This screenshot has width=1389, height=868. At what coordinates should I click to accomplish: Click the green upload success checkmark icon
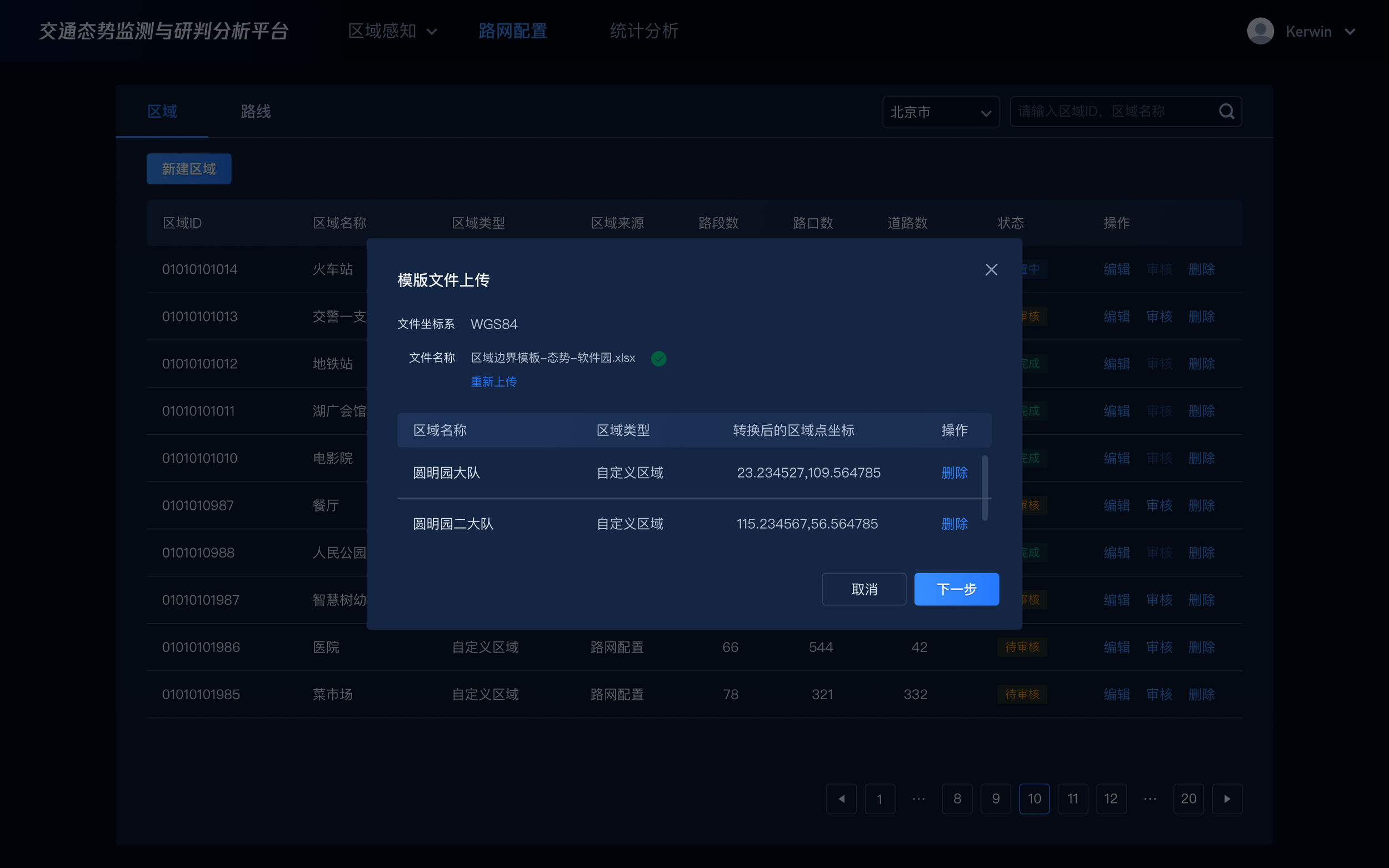tap(658, 358)
